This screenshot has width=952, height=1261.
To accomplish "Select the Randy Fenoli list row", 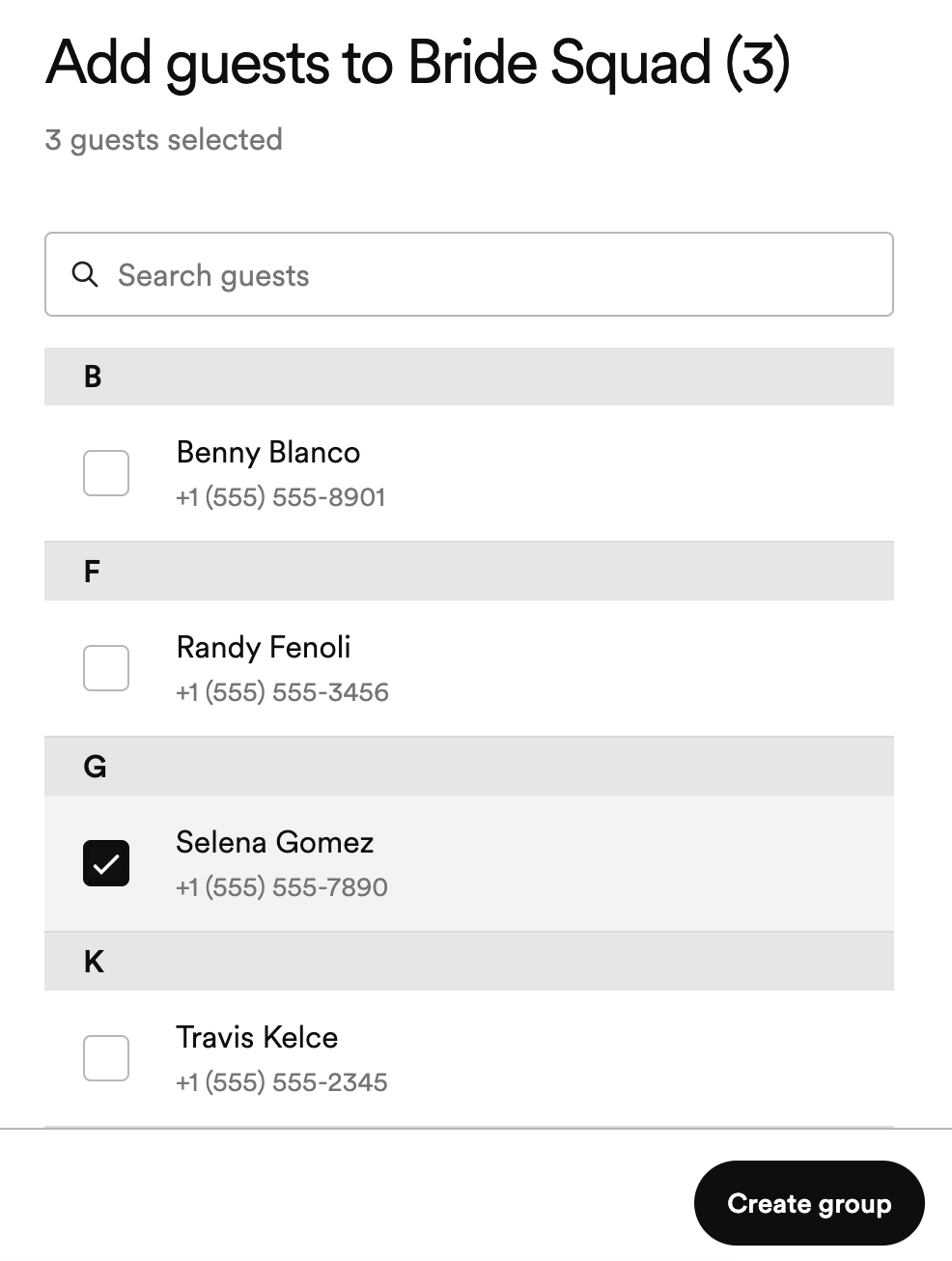I will coord(434,667).
